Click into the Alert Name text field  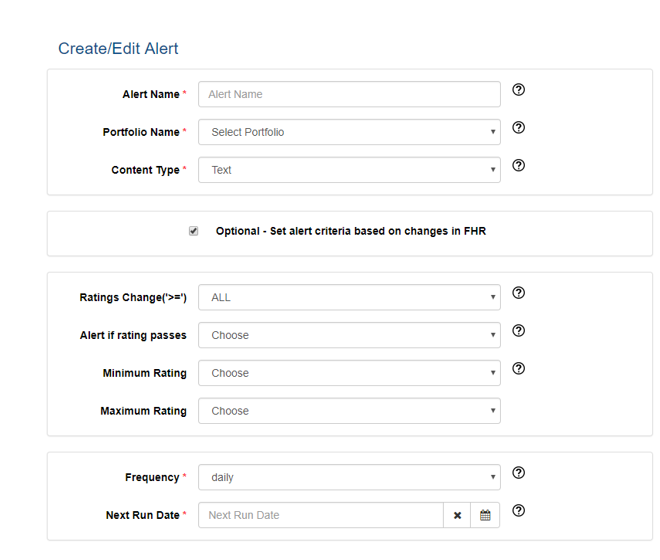tap(349, 94)
